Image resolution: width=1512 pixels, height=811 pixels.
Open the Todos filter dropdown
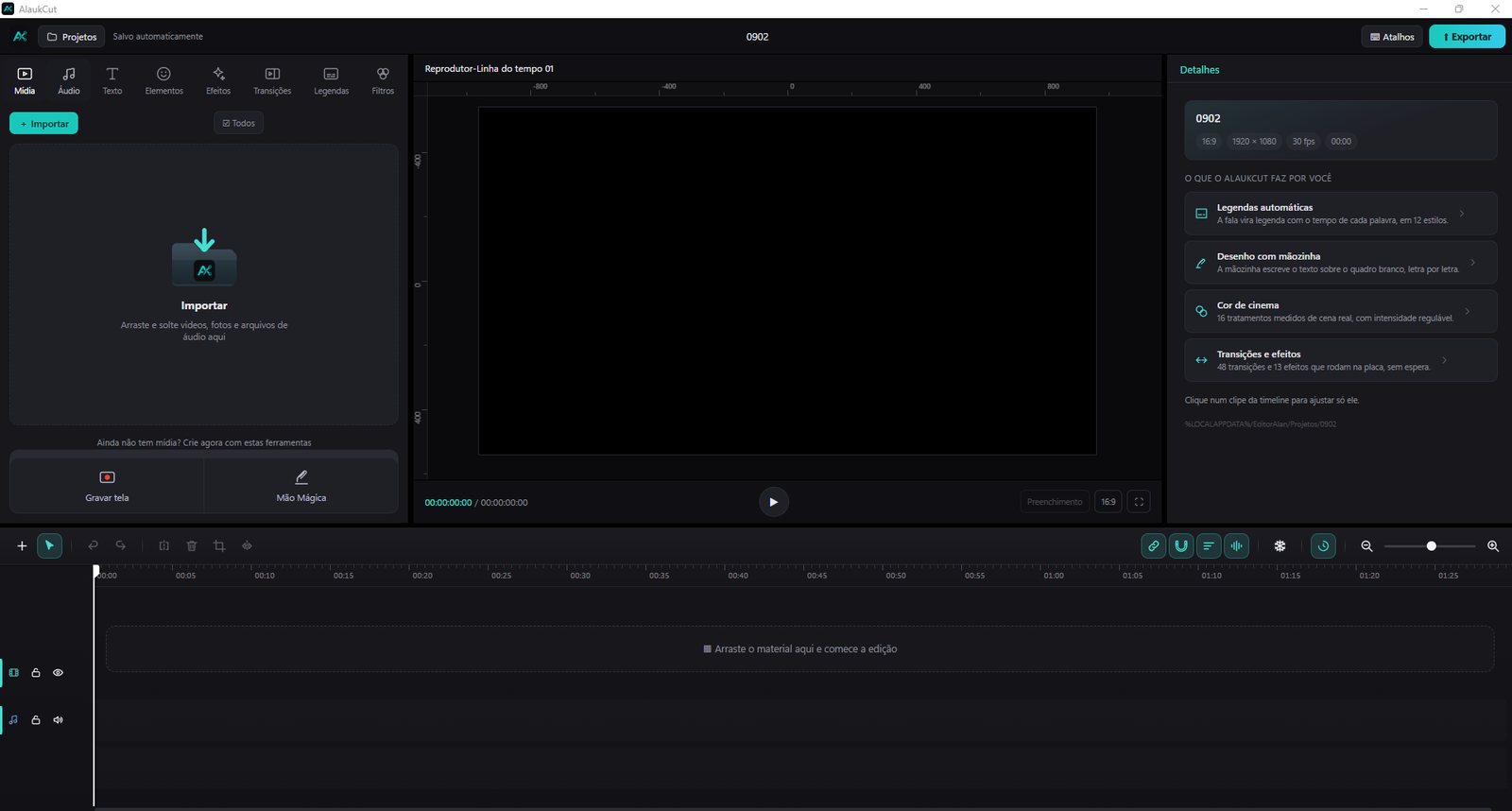[x=238, y=123]
